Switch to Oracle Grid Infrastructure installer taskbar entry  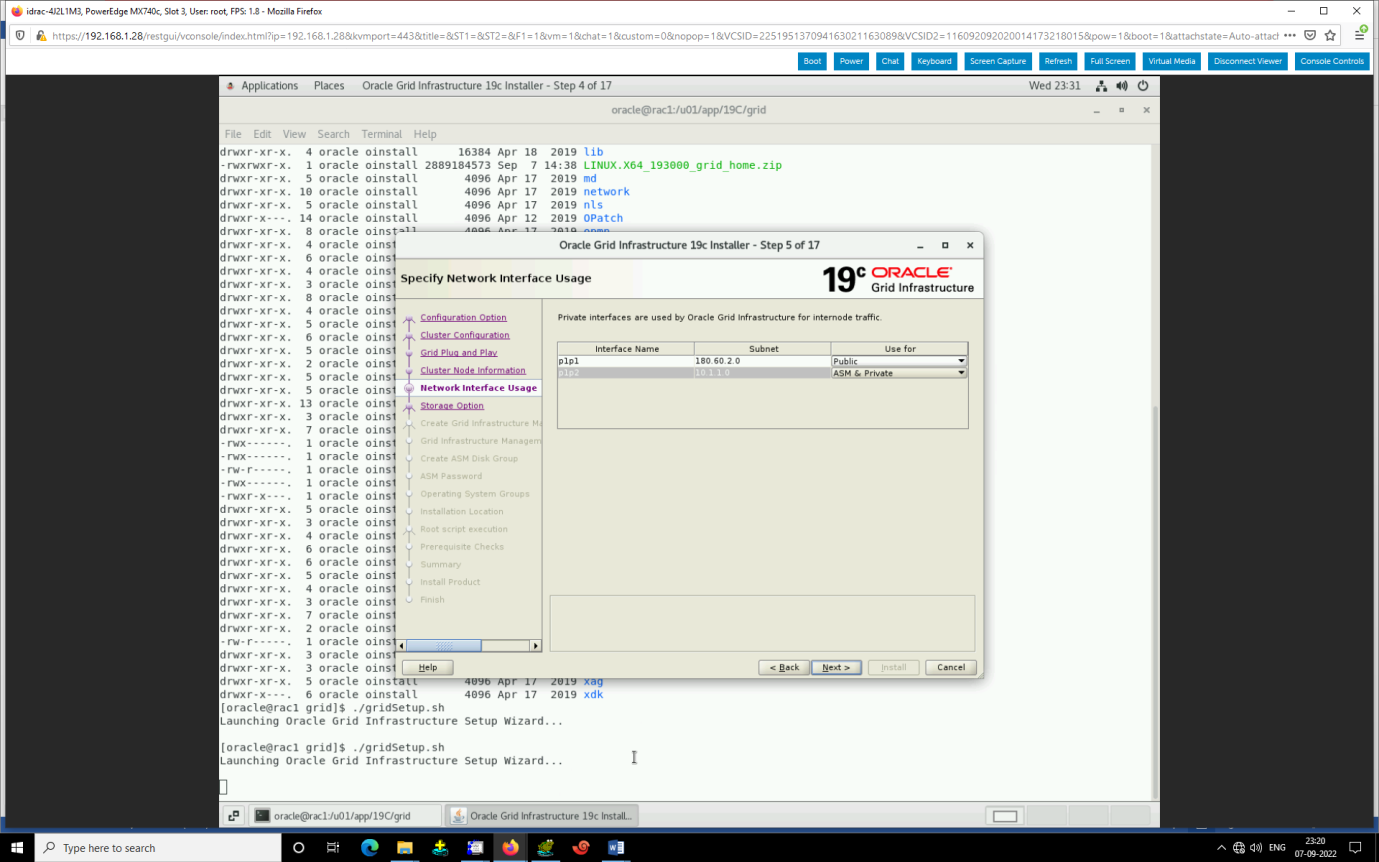pos(541,816)
